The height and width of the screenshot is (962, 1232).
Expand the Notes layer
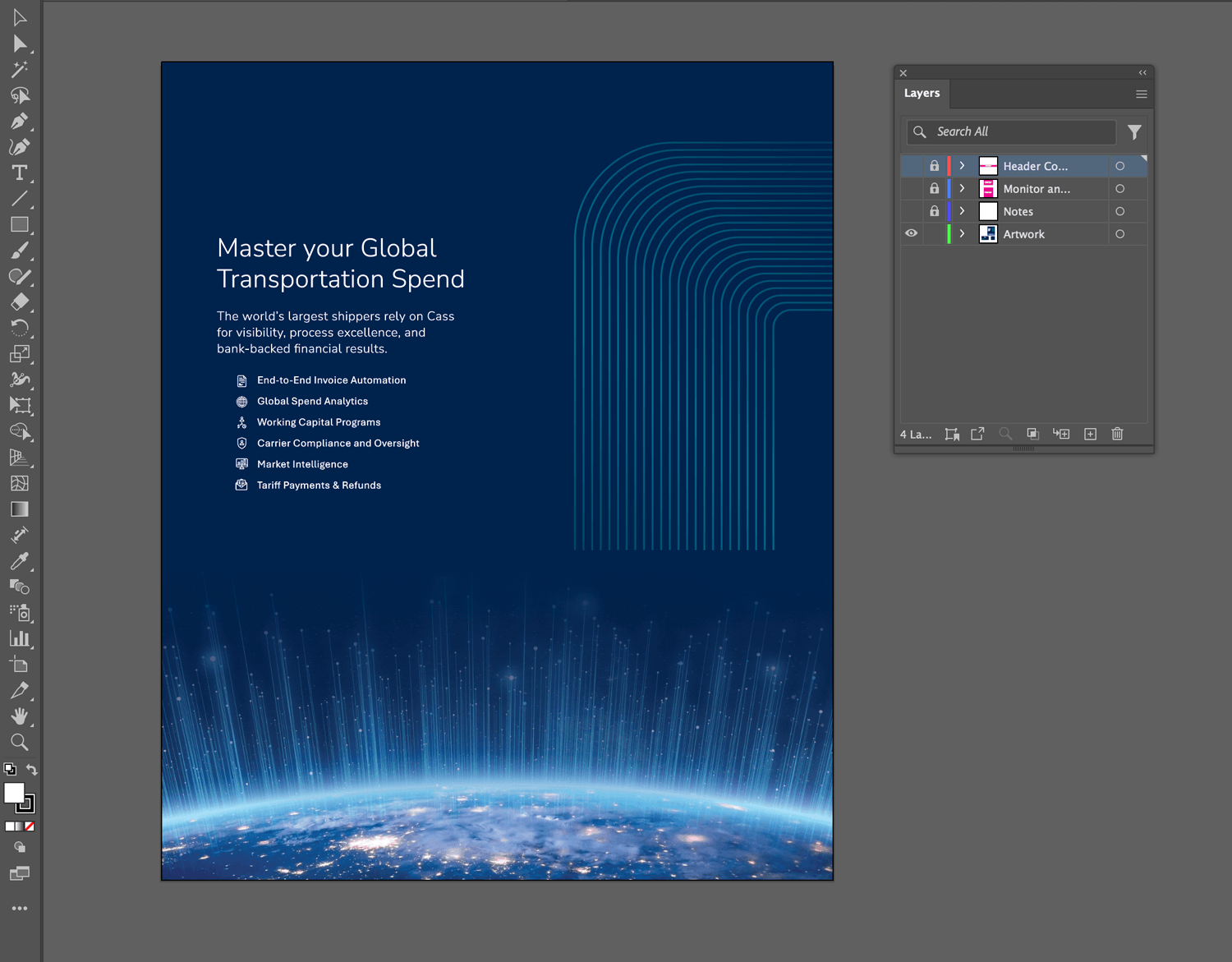[963, 211]
